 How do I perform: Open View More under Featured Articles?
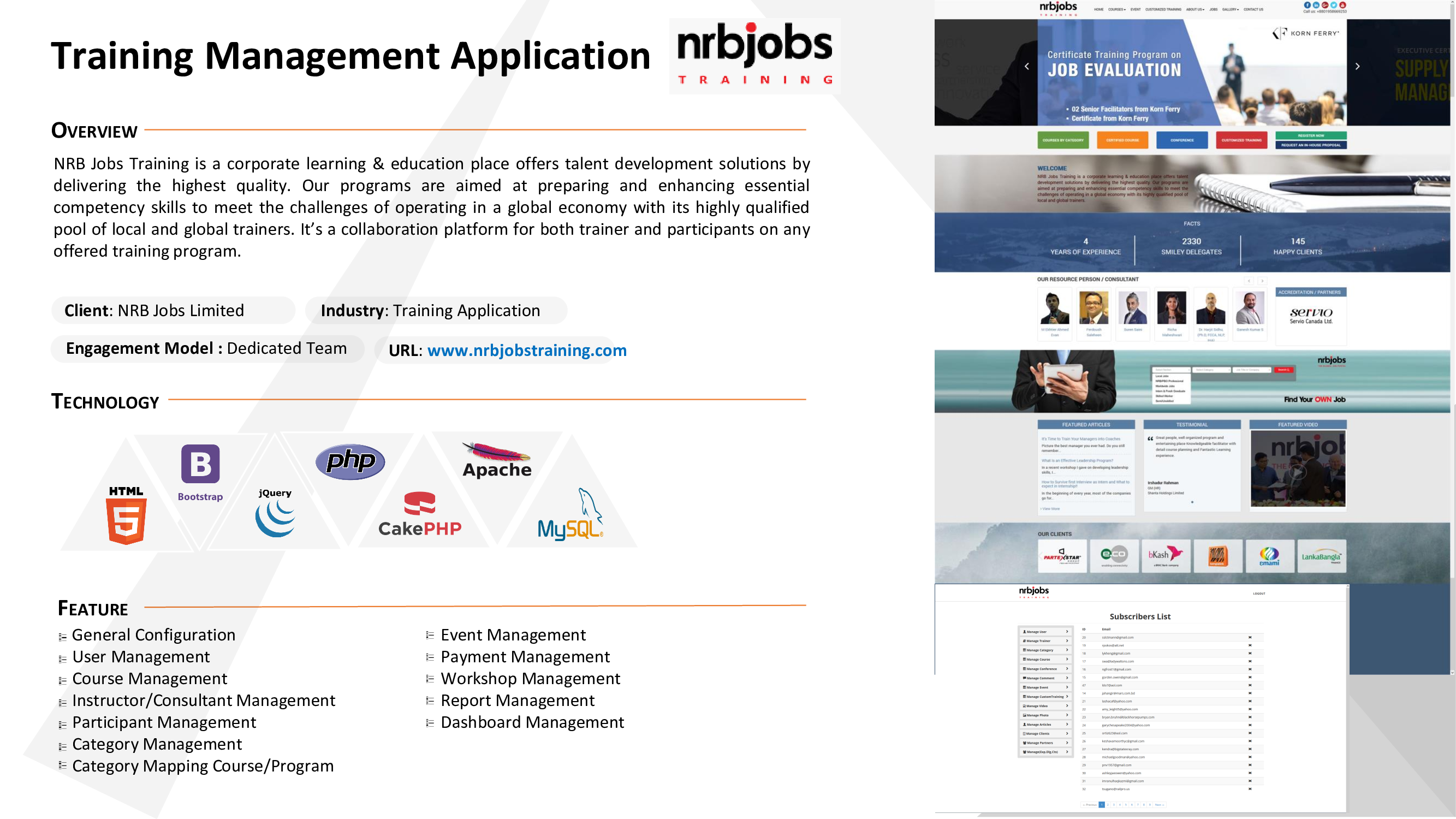pyautogui.click(x=1051, y=509)
